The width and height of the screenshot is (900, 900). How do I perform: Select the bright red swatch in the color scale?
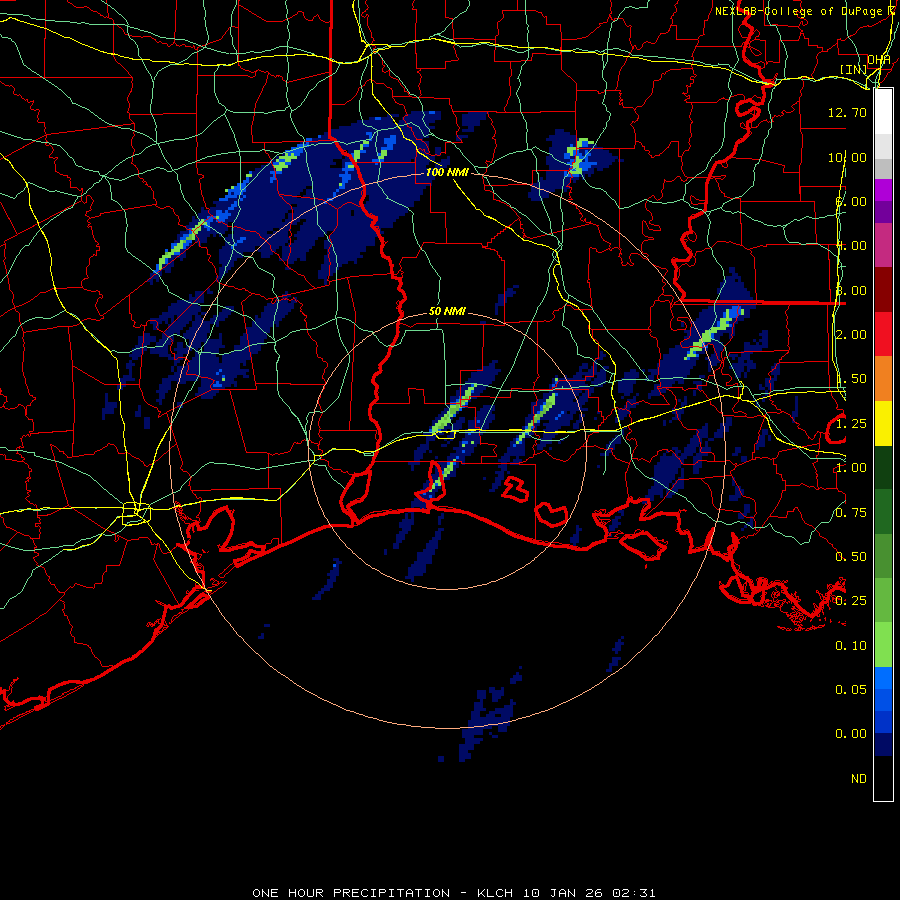(x=883, y=335)
